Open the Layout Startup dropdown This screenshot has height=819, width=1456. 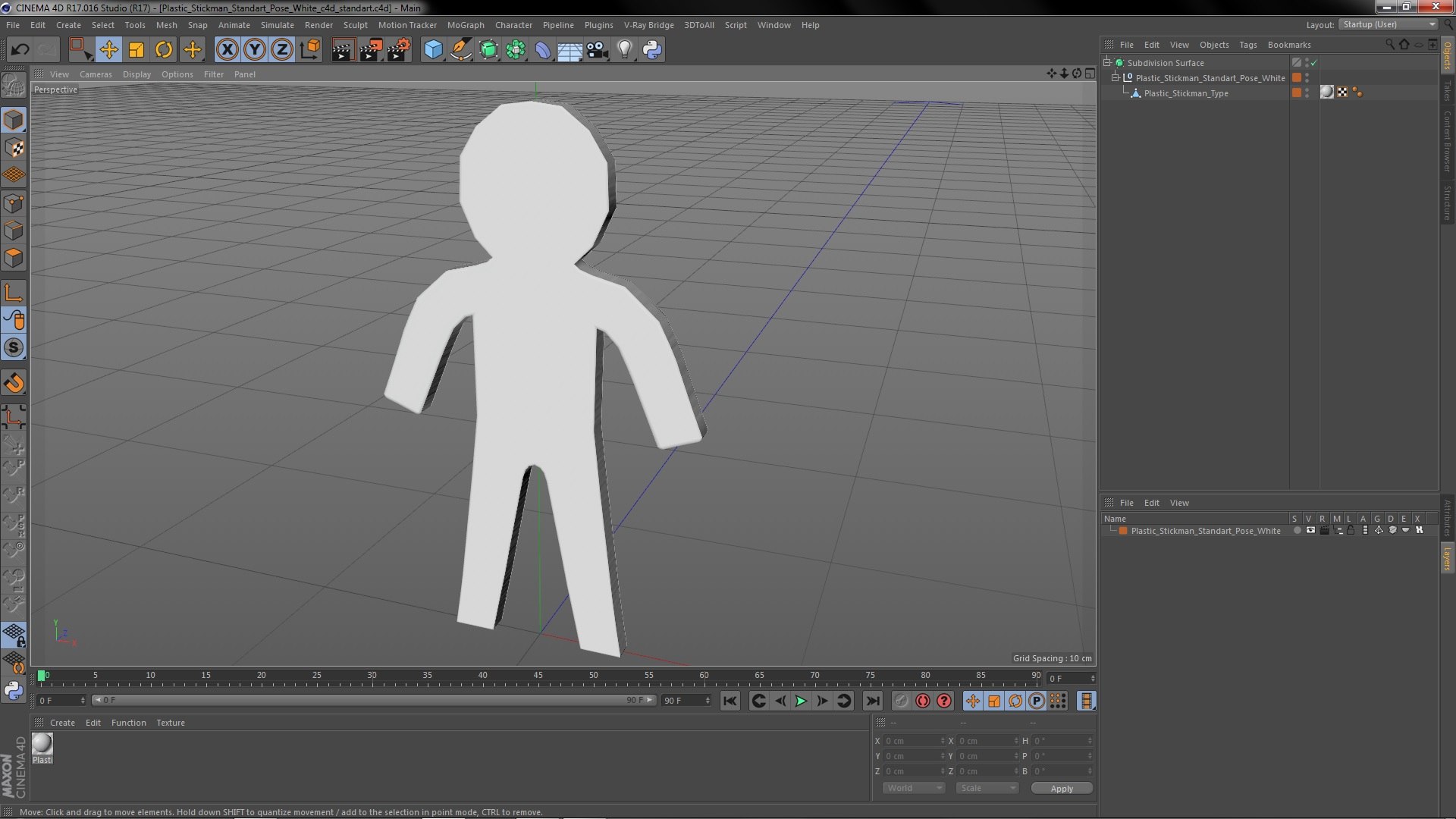pyautogui.click(x=1388, y=25)
